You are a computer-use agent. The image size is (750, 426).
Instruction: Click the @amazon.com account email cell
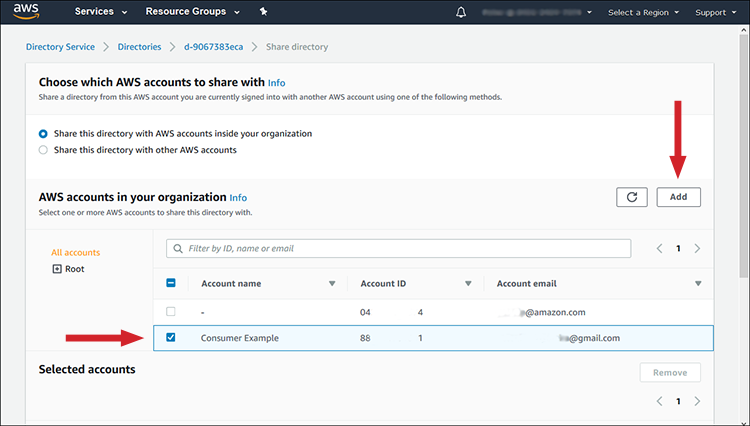tap(541, 312)
